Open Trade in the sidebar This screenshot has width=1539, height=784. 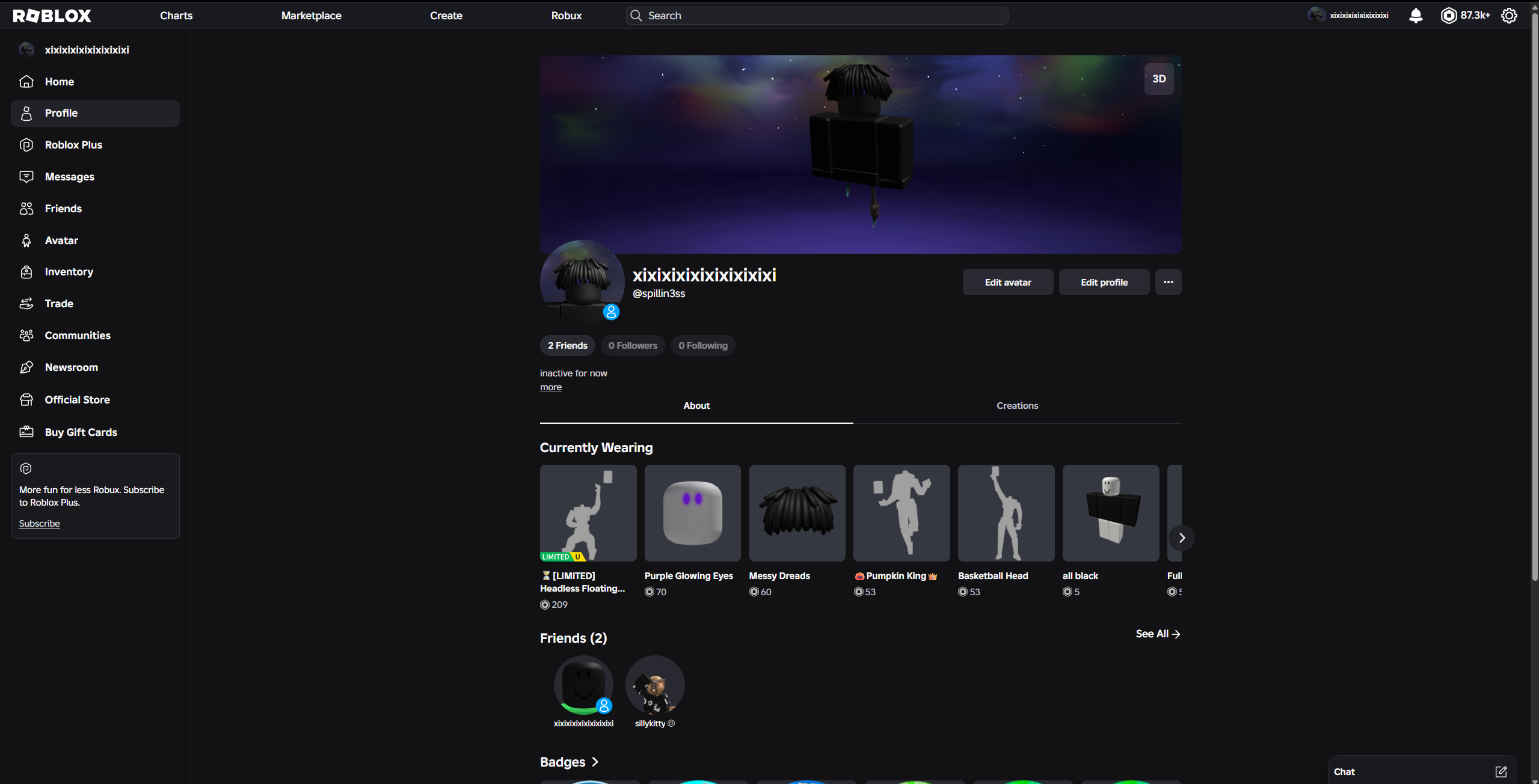(95, 304)
